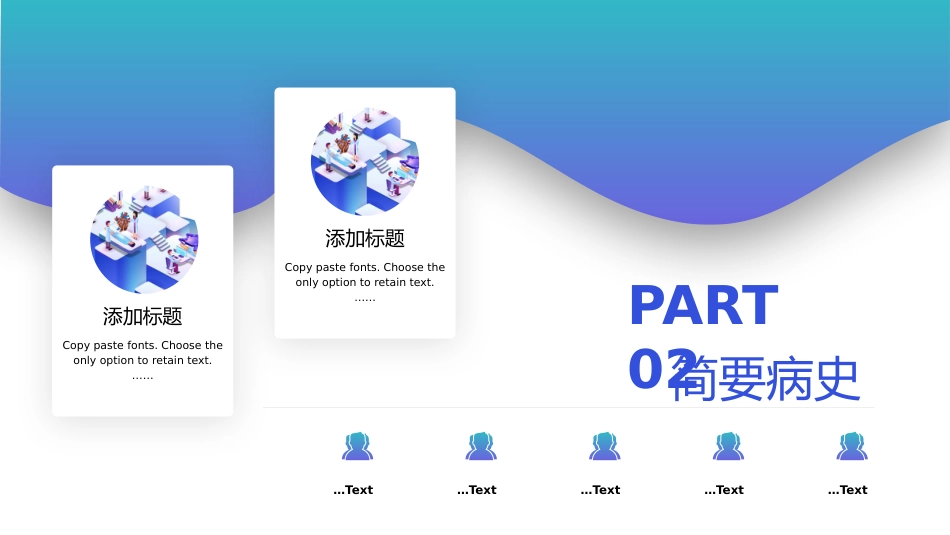Click the first person icon in the row
Viewport: 950px width, 535px height.
point(357,446)
